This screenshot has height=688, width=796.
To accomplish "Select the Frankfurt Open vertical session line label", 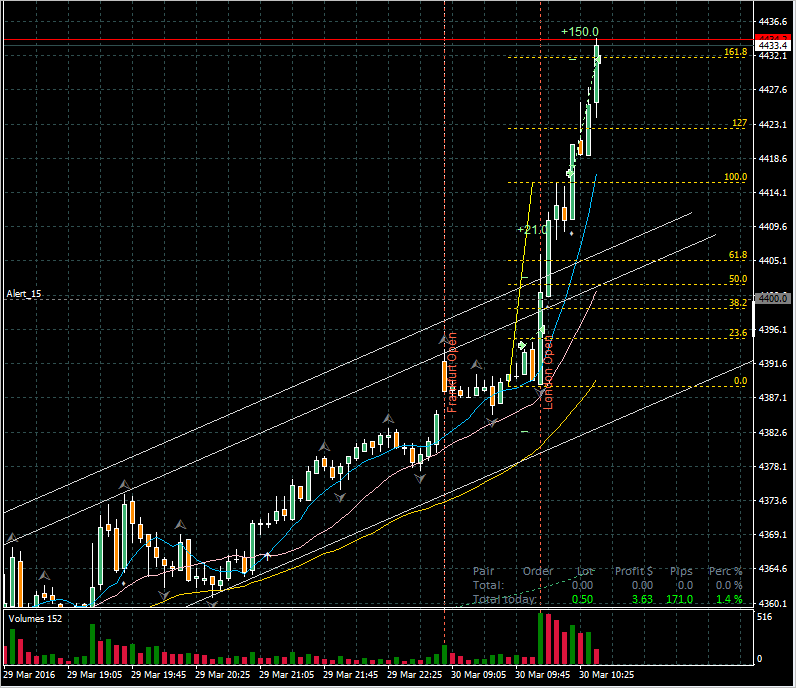I will point(451,371).
